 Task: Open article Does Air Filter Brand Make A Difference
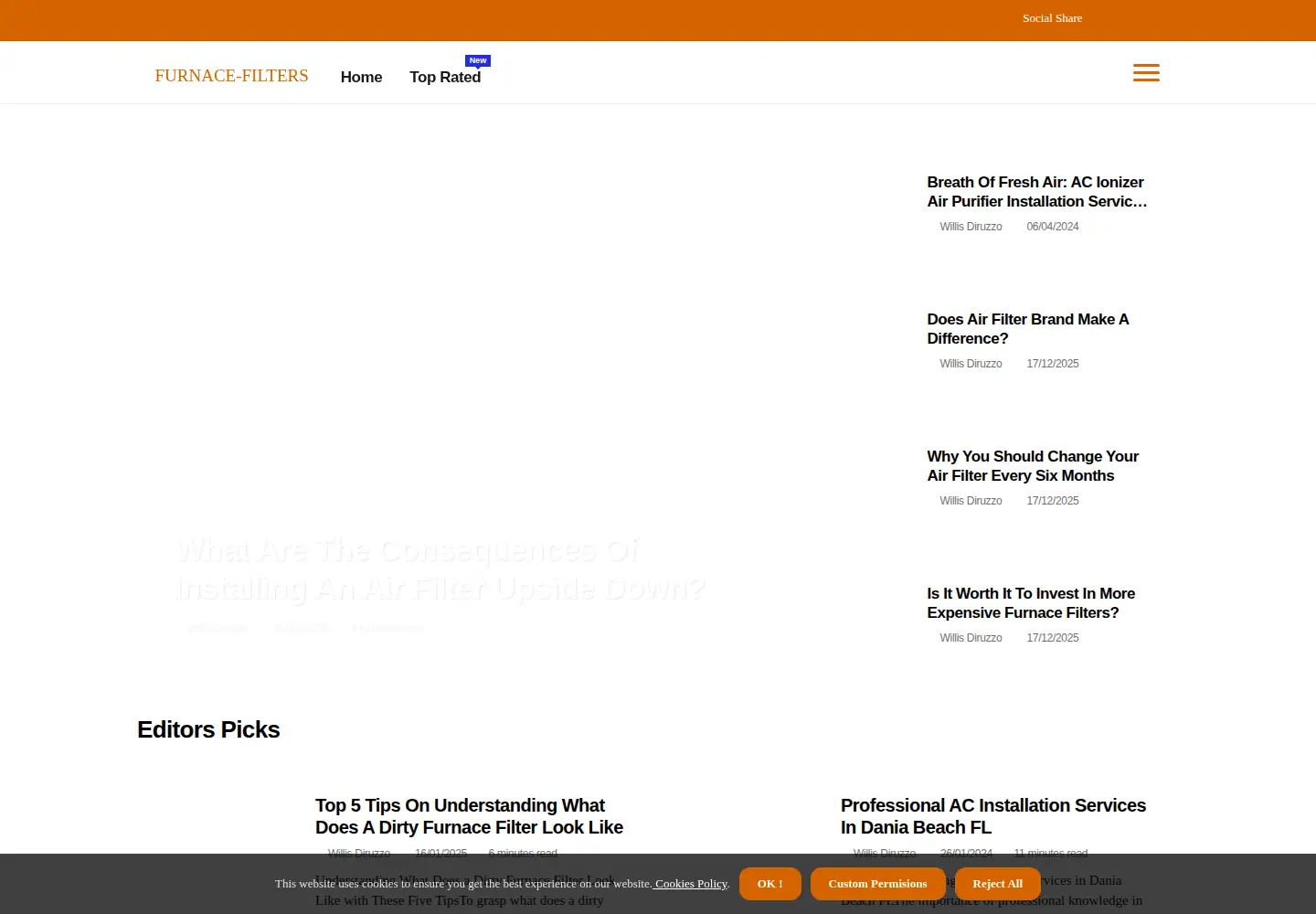pyautogui.click(x=1028, y=329)
